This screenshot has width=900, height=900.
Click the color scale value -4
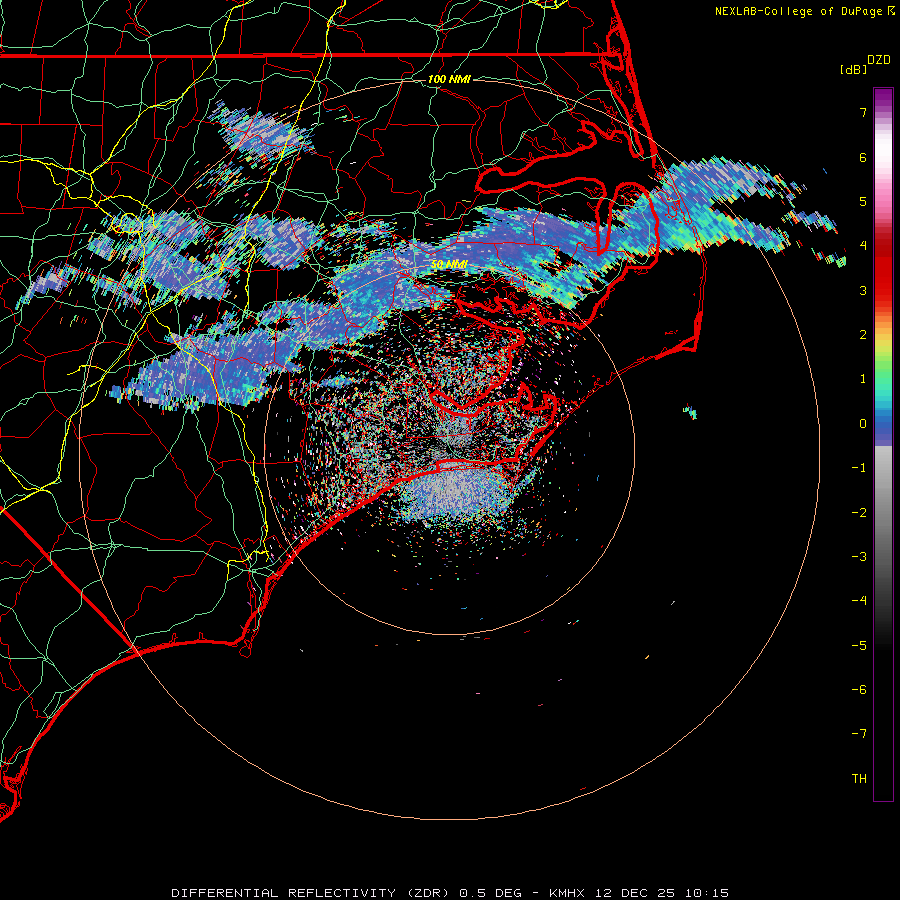tap(859, 601)
